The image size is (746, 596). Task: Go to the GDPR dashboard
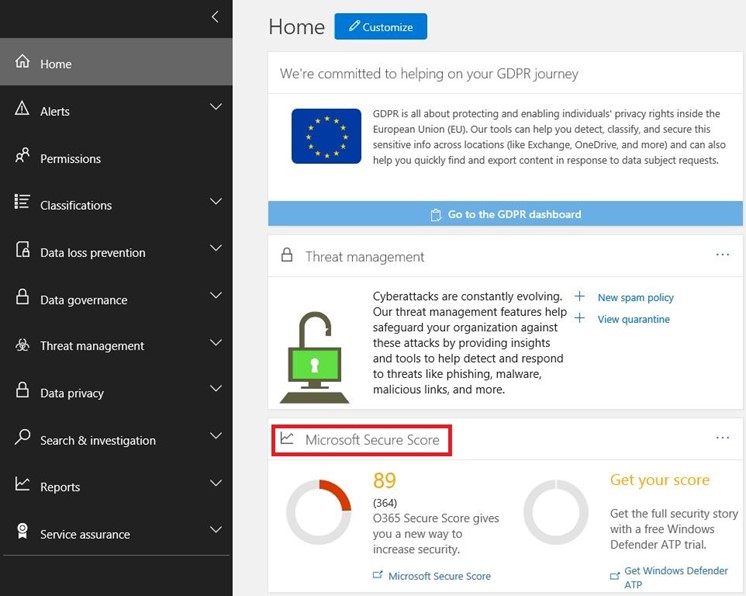click(505, 214)
